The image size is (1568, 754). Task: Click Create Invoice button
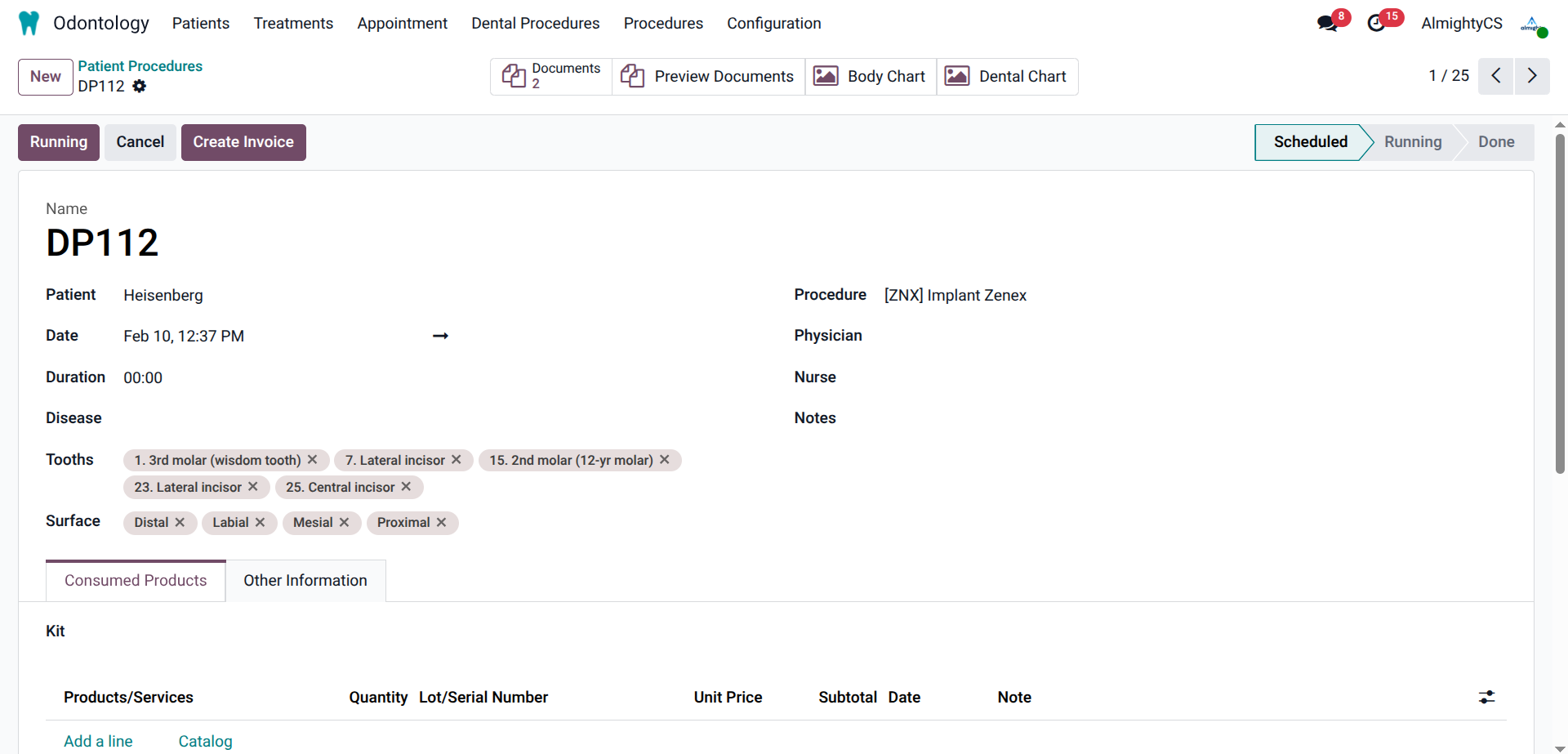243,142
